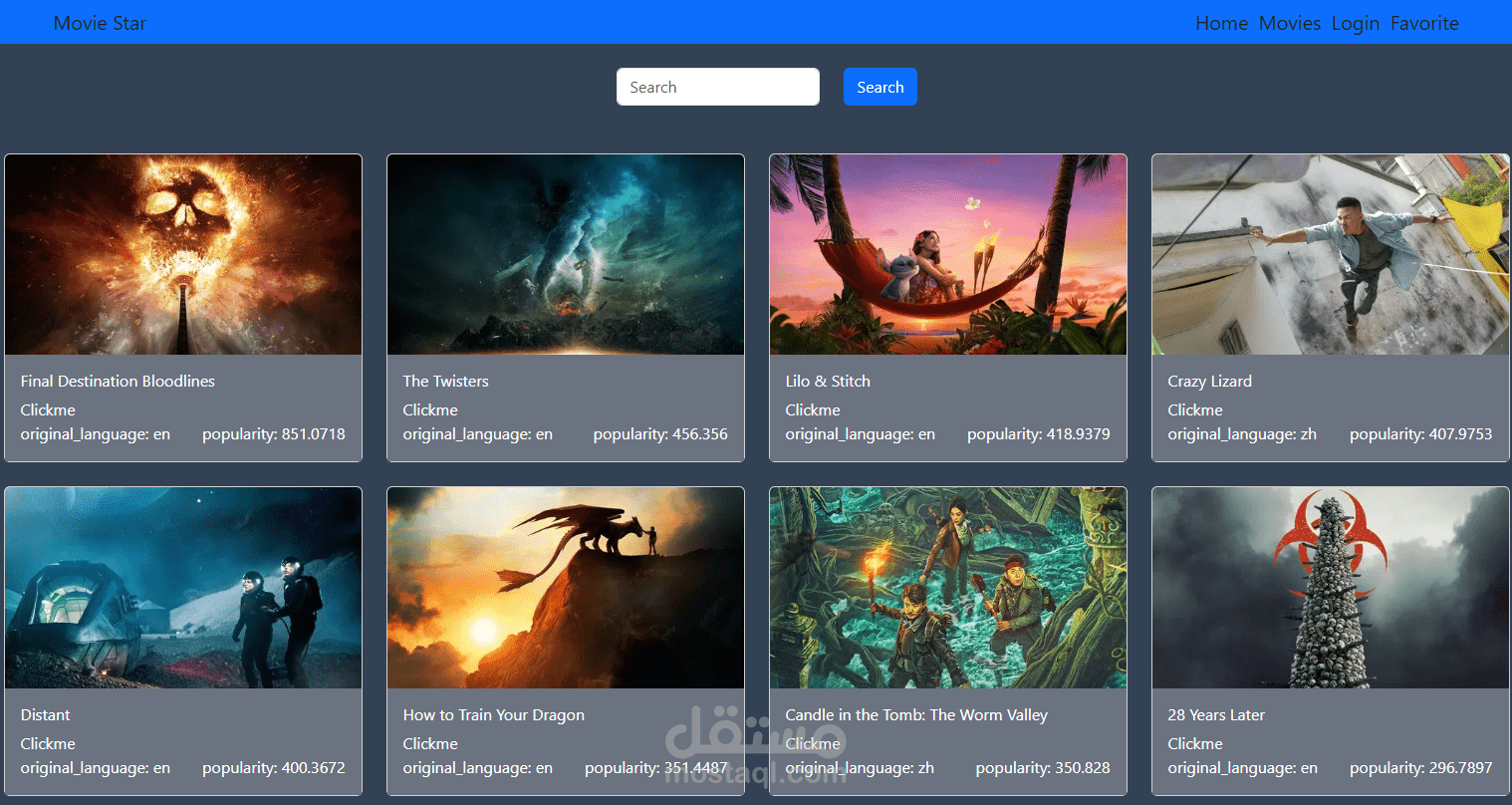Open the Login page
The width and height of the screenshot is (1512, 805).
pyautogui.click(x=1356, y=23)
